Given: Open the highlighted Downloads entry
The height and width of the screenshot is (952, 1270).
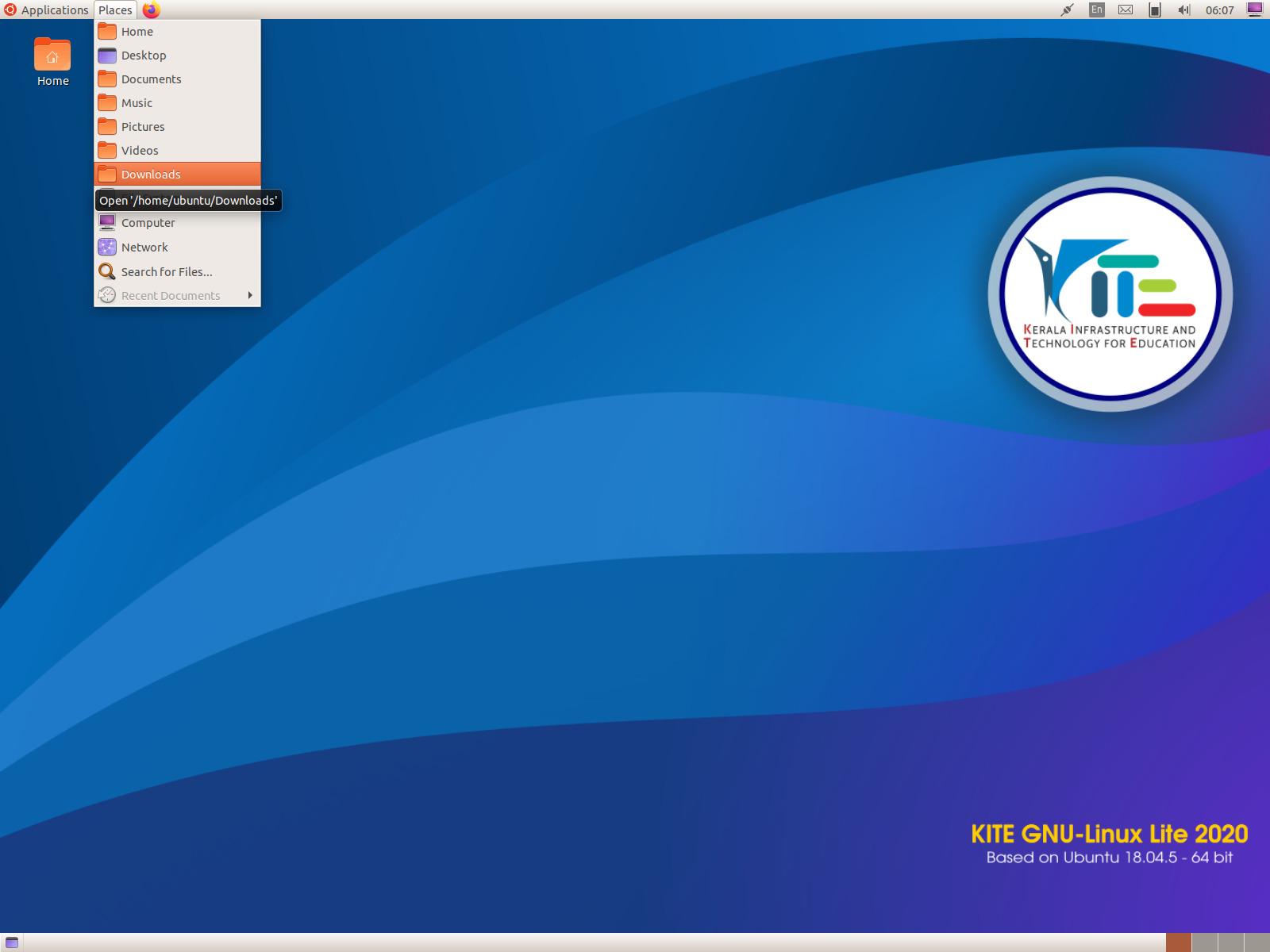Looking at the screenshot, I should (150, 174).
